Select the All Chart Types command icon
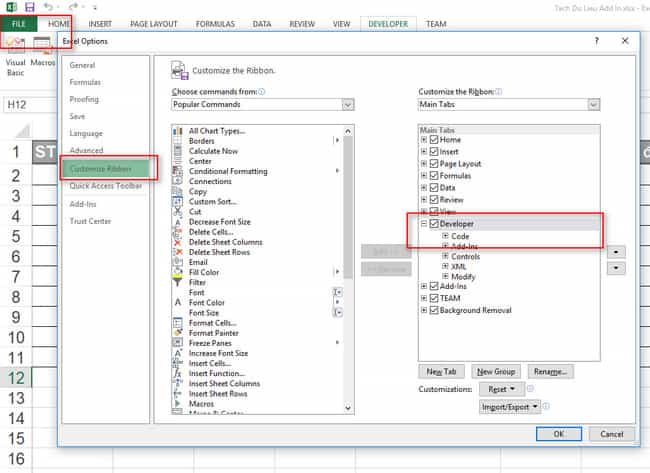This screenshot has height=473, width=650. [177, 131]
